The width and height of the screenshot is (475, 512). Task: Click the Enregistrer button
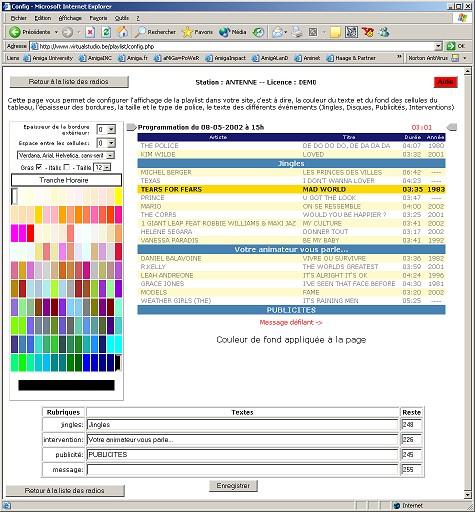233,485
